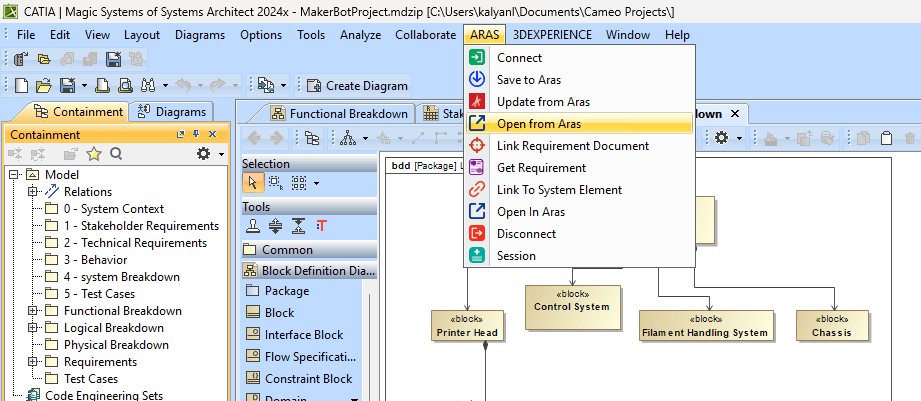Open the arrow beside Containment gear icon
This screenshot has width=921, height=401.
[x=221, y=154]
